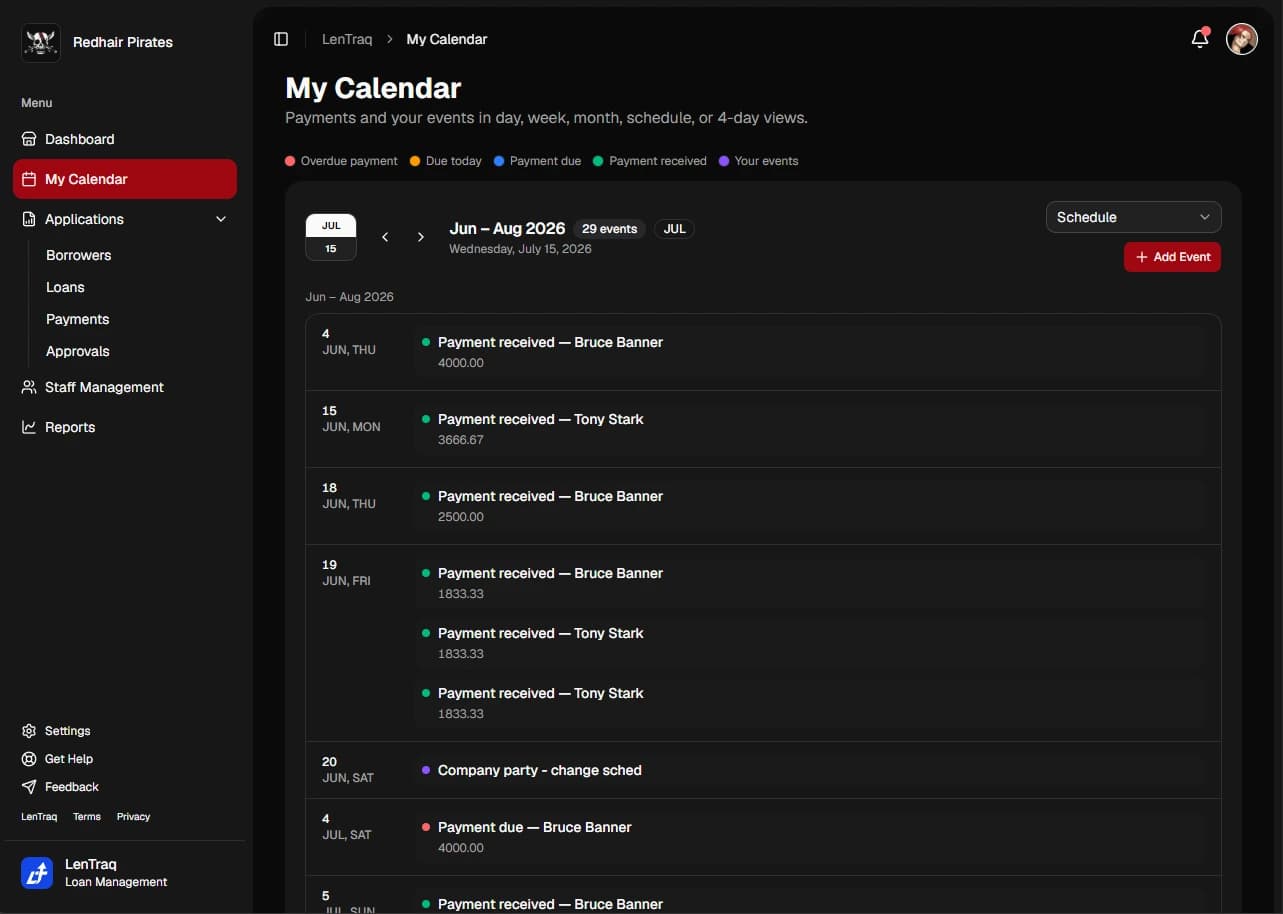Collapse the Applications submenu chevron
This screenshot has width=1283, height=914.
(221, 219)
